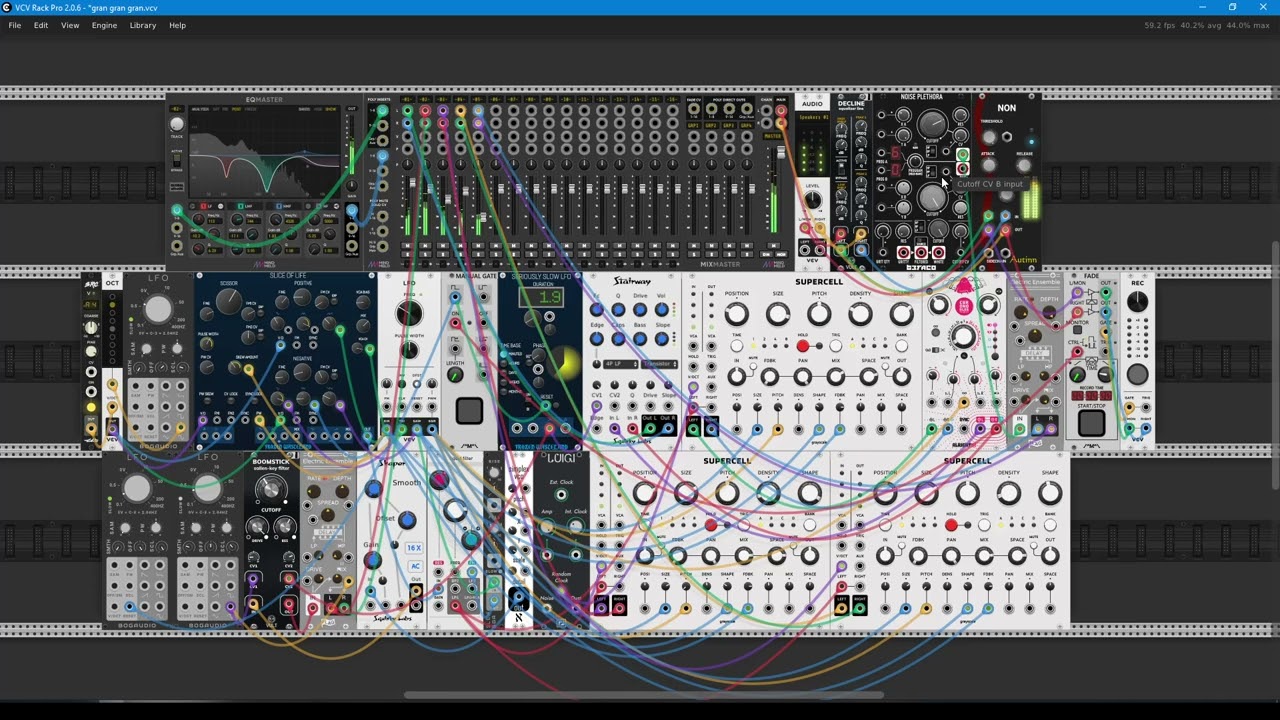Click the Boomstick DRIVE knob
The image size is (1280, 720).
pos(256,527)
